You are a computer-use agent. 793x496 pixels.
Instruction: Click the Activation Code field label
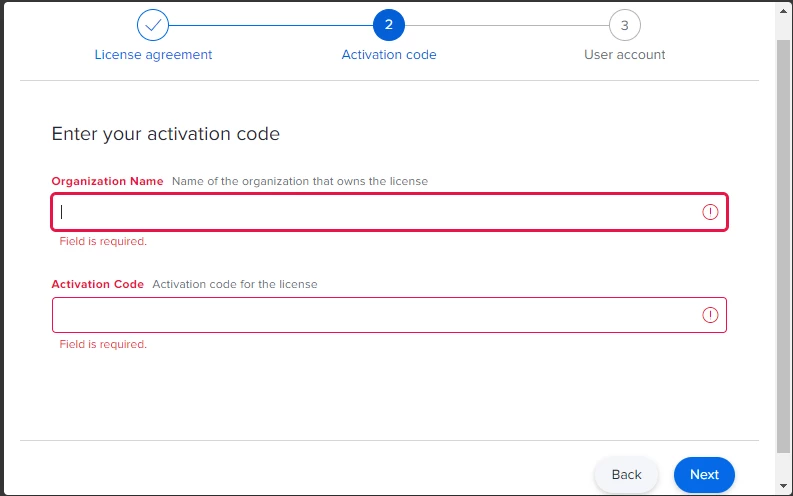98,284
